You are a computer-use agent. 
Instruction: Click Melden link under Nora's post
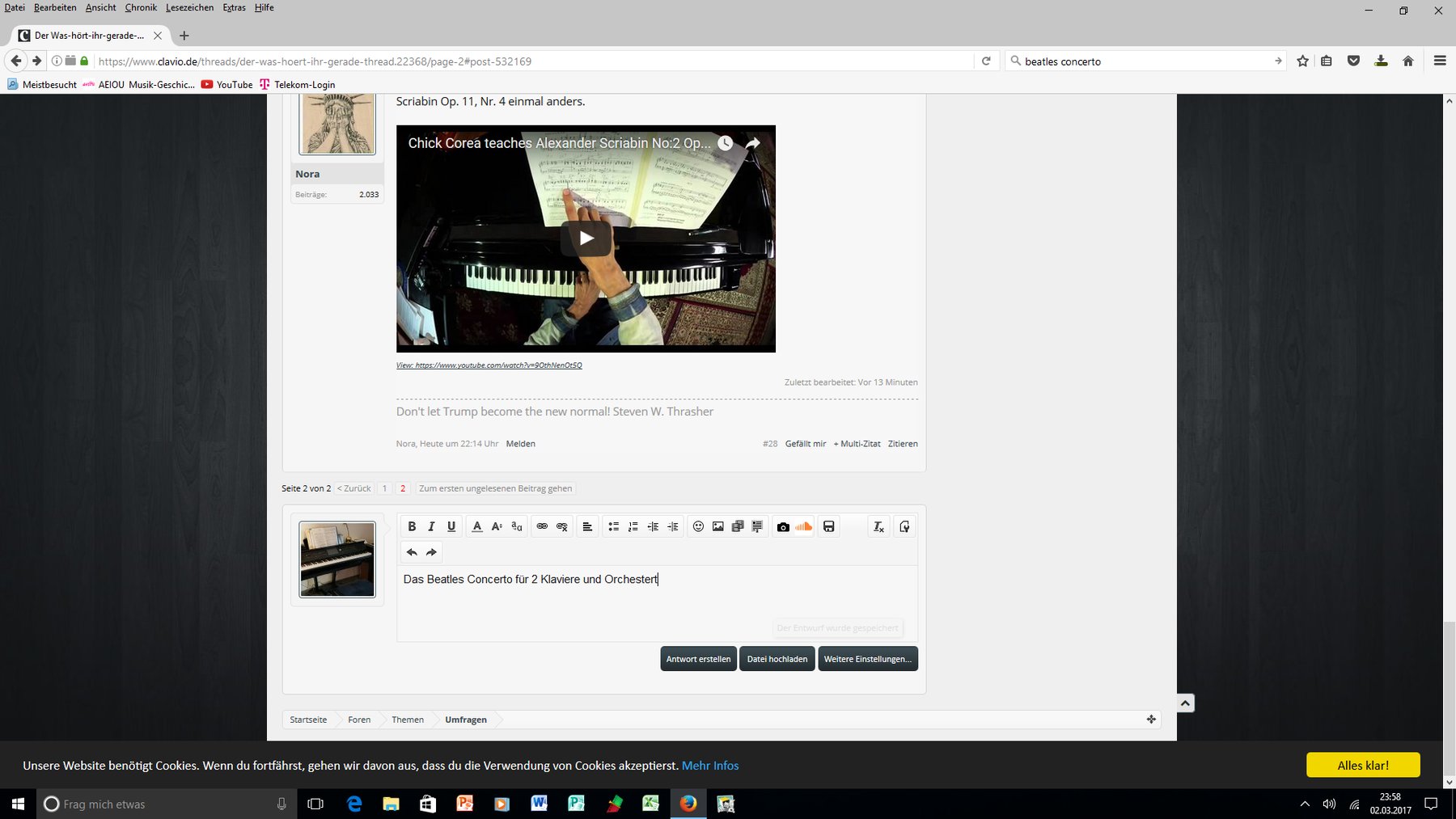coord(521,444)
